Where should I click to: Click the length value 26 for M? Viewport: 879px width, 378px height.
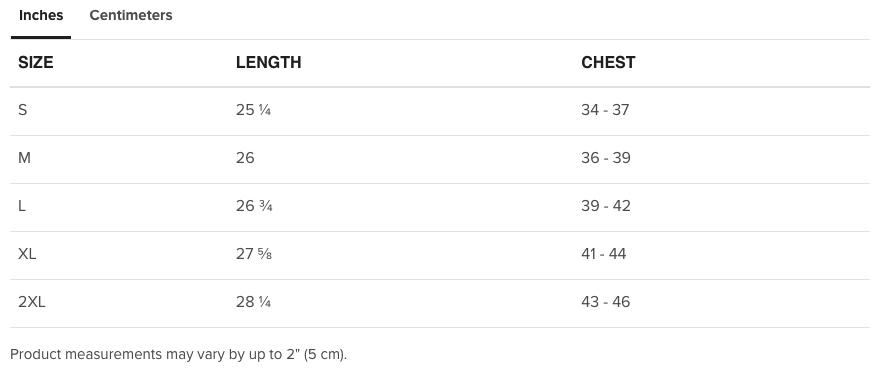[245, 158]
